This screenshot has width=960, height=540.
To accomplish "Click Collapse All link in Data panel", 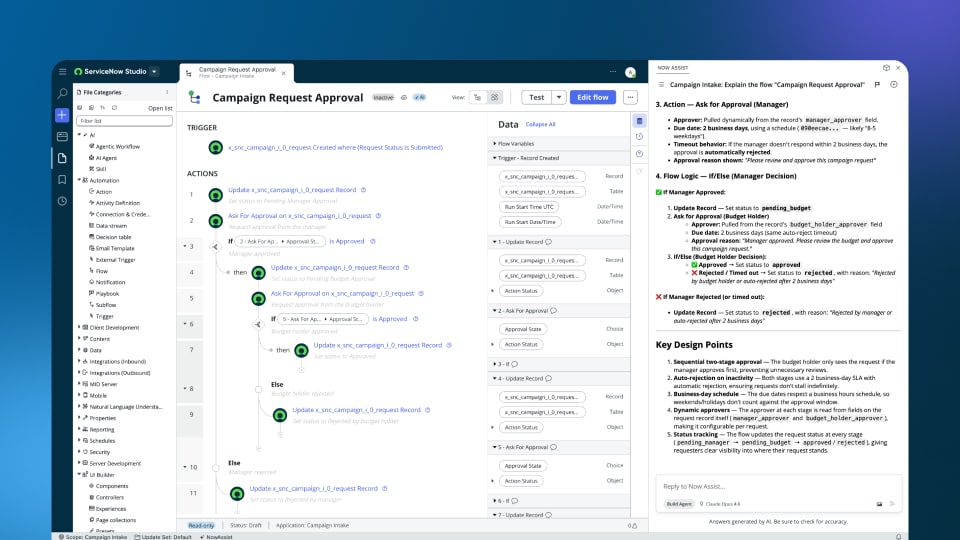I will tap(541, 124).
